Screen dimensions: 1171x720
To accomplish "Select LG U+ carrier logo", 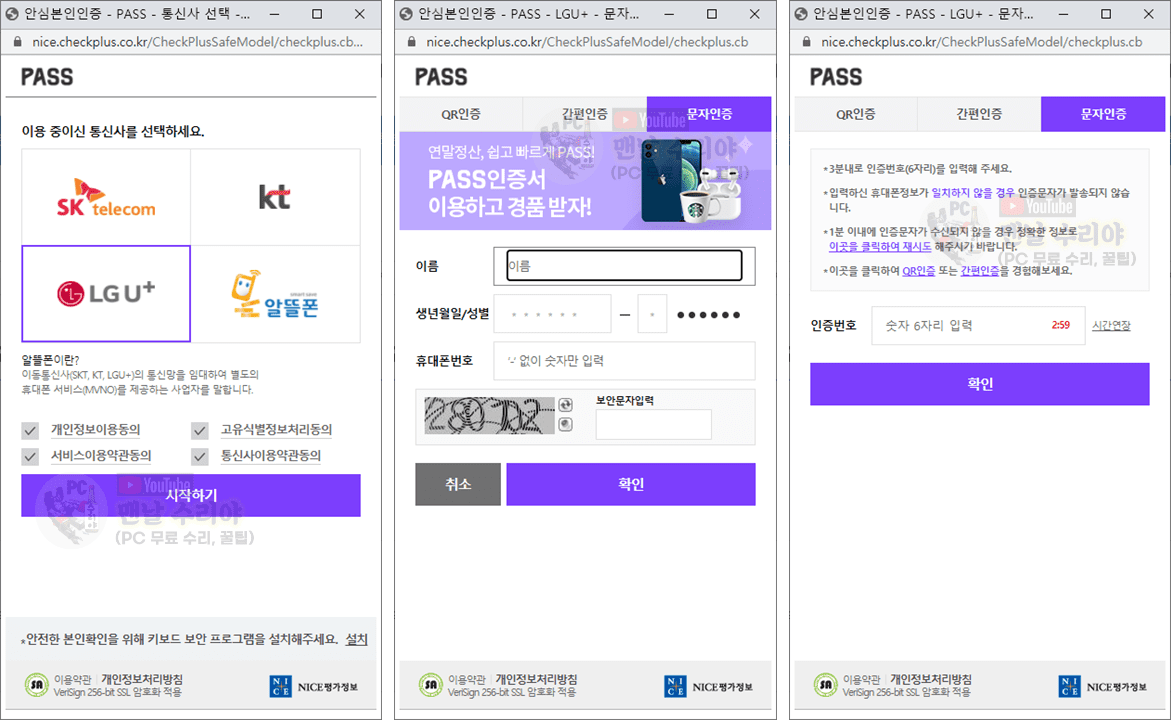I will coord(106,294).
